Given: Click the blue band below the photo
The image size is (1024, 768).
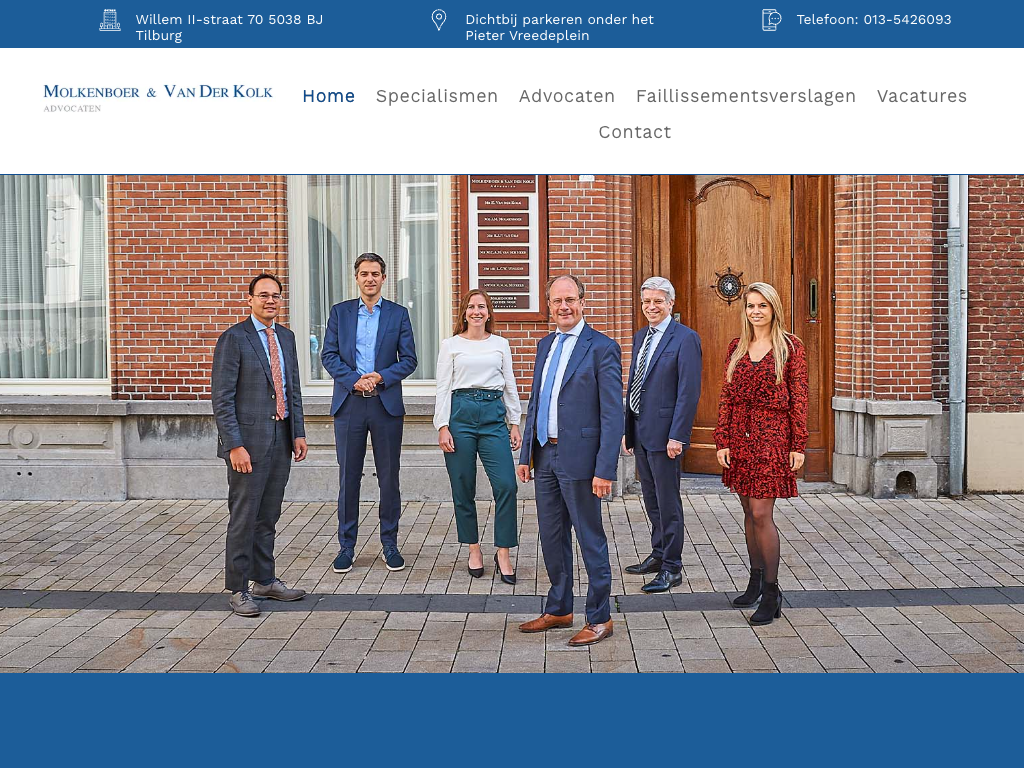Looking at the screenshot, I should [x=512, y=720].
